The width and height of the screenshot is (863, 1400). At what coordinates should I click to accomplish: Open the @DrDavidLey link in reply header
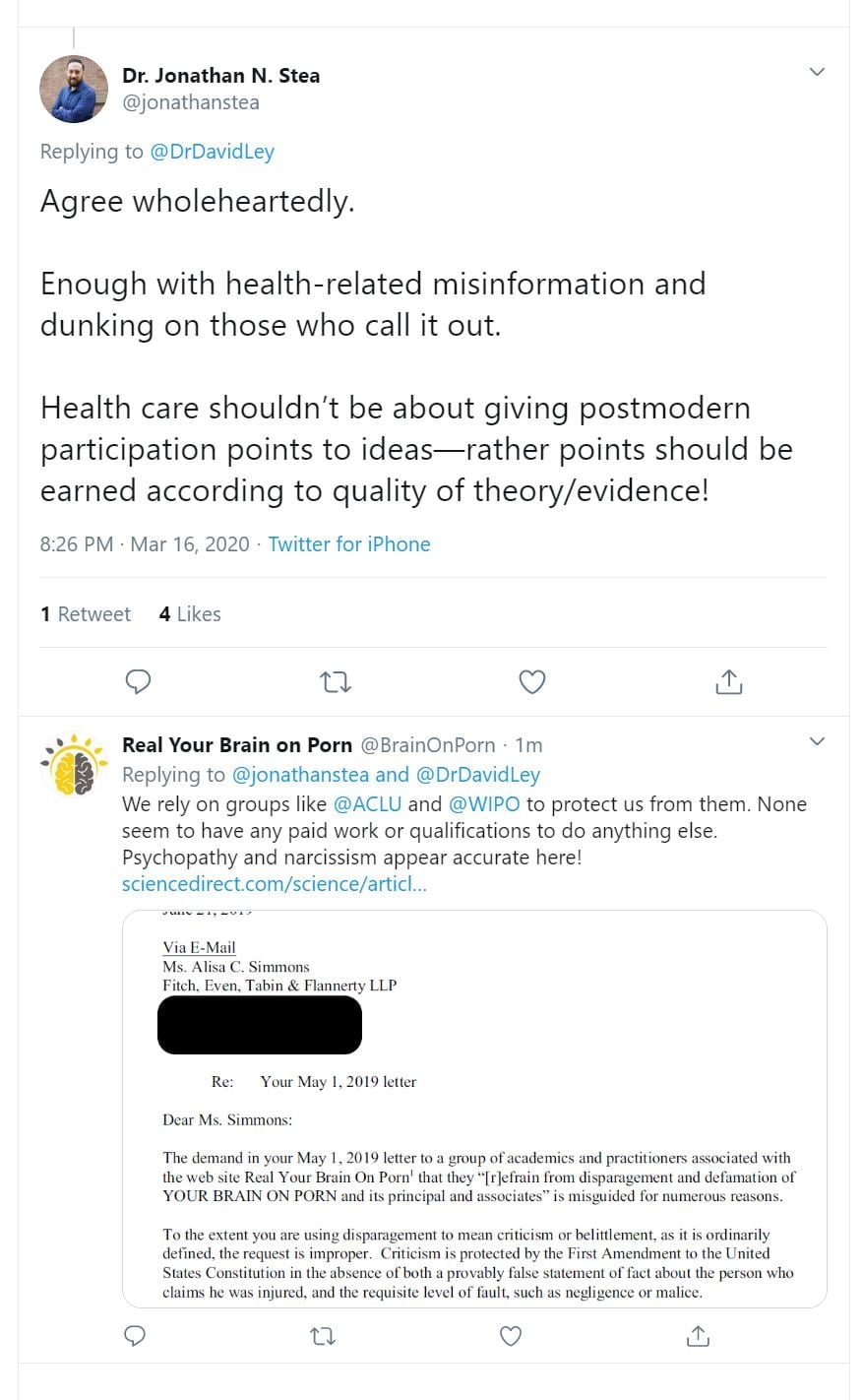pyautogui.click(x=212, y=152)
